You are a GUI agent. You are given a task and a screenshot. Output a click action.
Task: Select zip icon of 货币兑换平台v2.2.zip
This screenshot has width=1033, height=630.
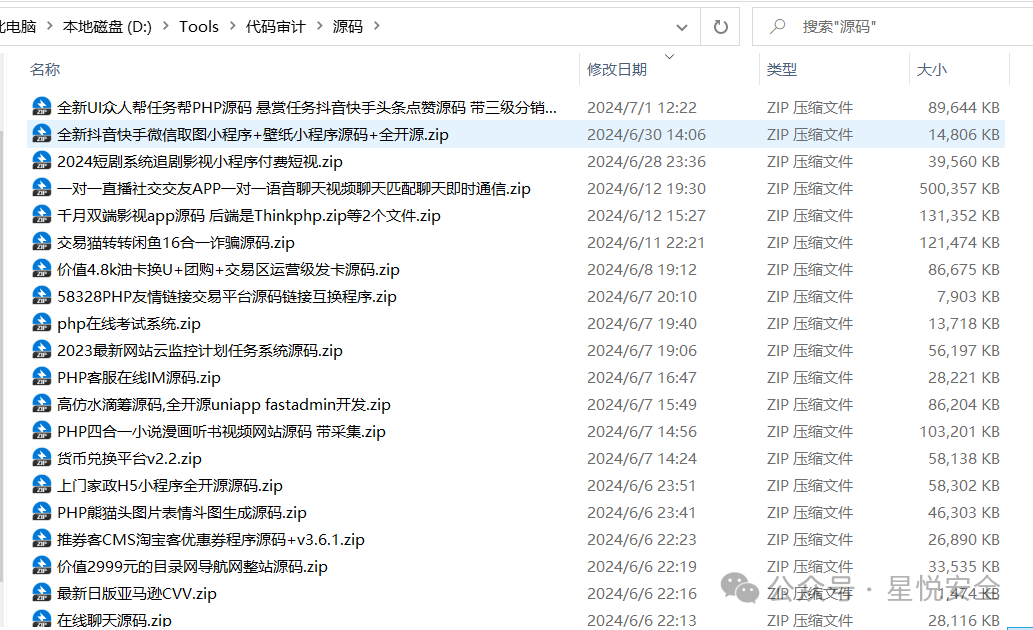[42, 458]
